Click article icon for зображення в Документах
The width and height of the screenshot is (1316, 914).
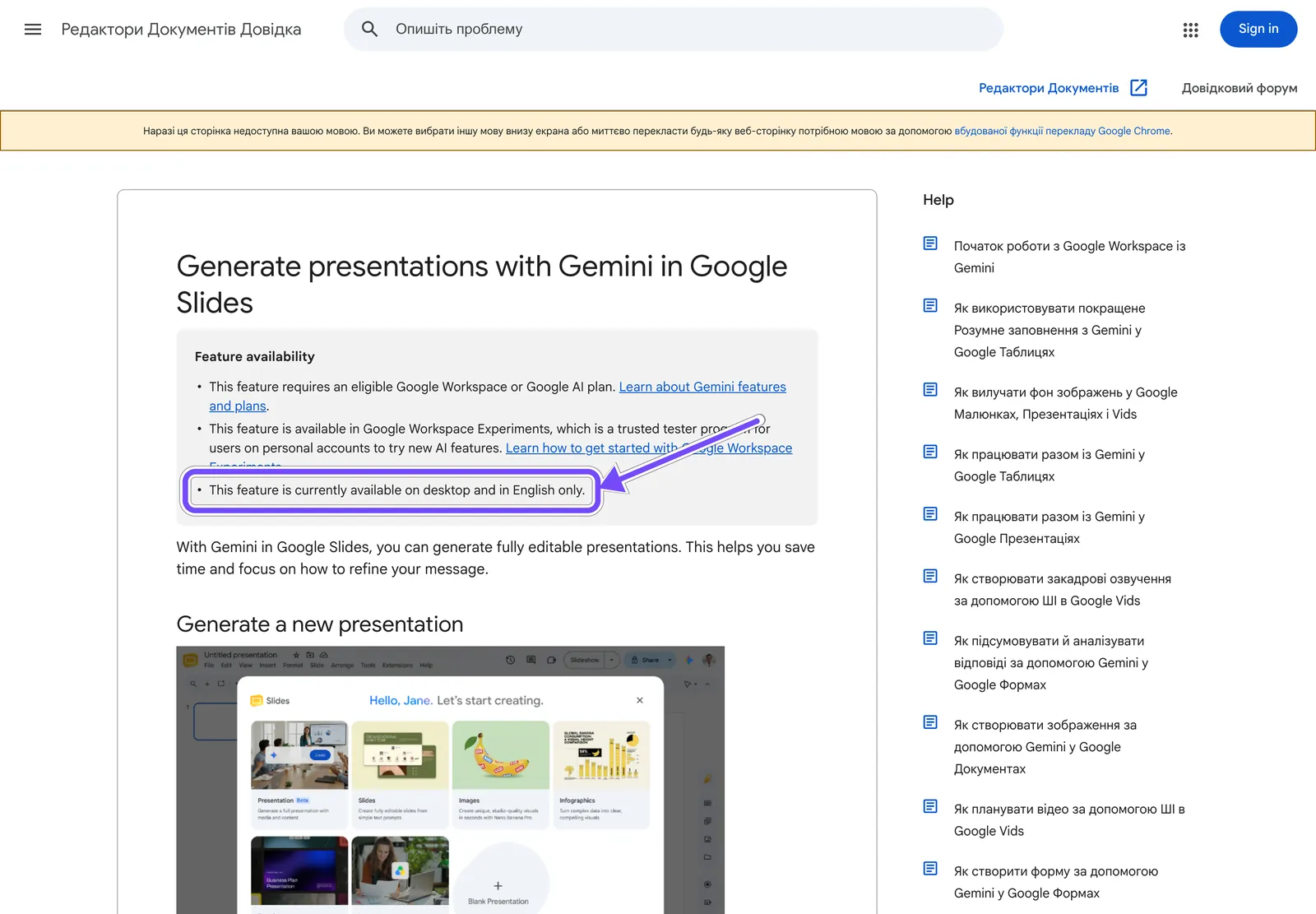click(930, 722)
